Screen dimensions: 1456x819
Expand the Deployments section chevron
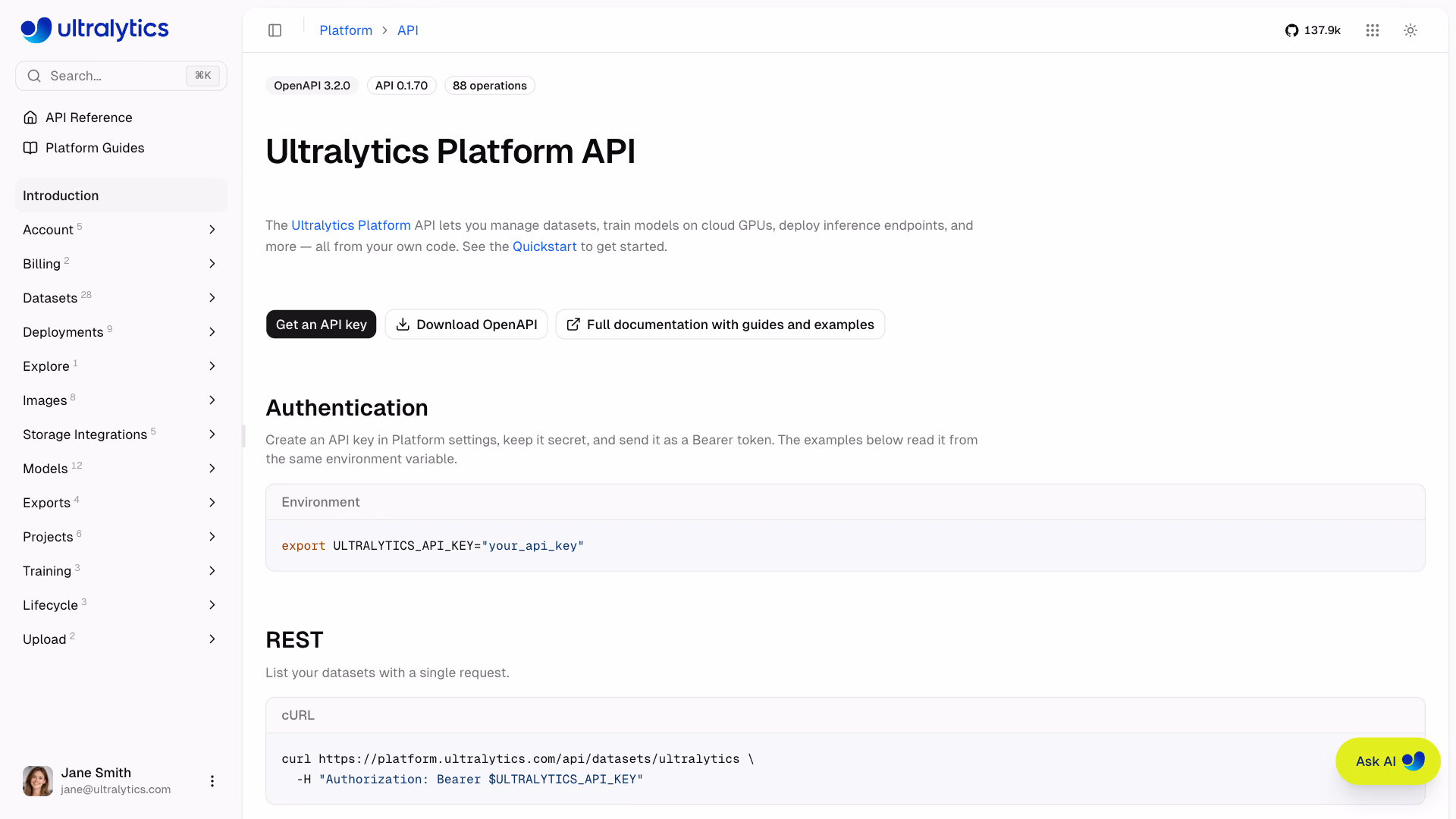212,332
